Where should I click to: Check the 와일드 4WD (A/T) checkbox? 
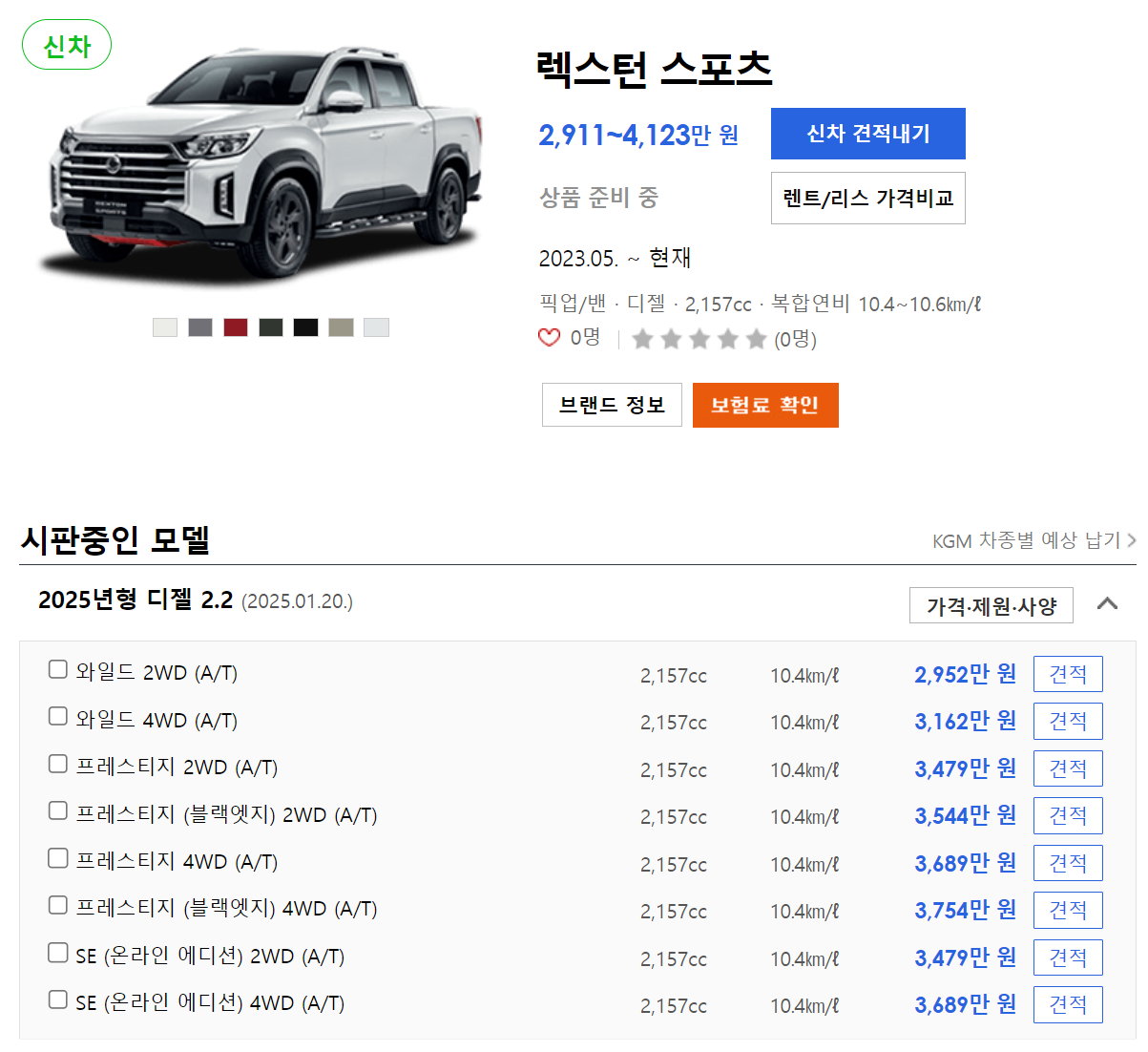point(58,716)
